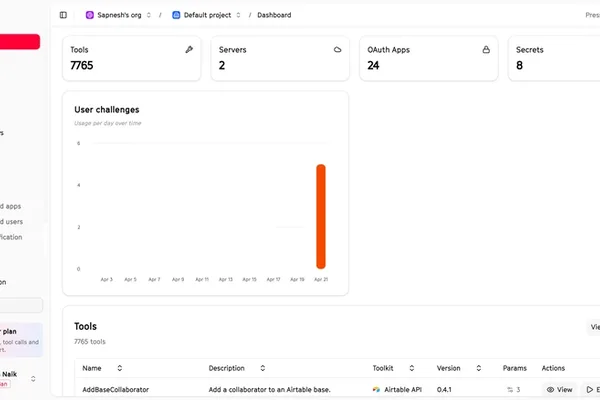Viewport: 600px width, 400px height.
Task: Open the Secrets count card
Action: (x=554, y=58)
